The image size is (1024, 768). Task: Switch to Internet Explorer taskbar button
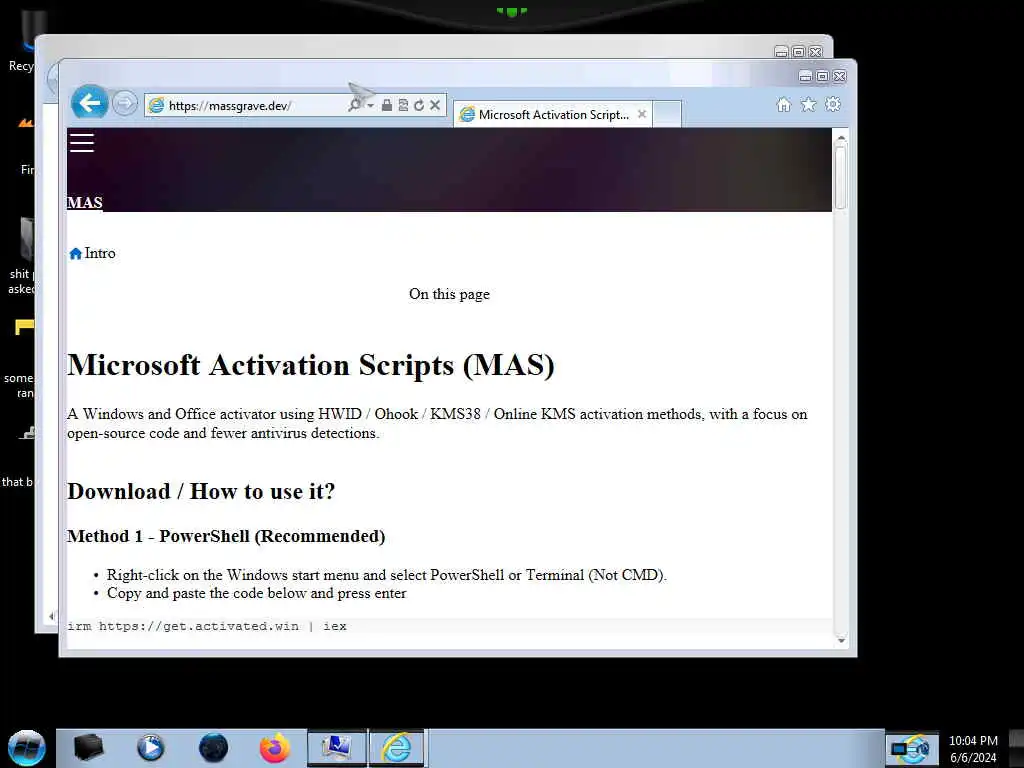pyautogui.click(x=397, y=748)
